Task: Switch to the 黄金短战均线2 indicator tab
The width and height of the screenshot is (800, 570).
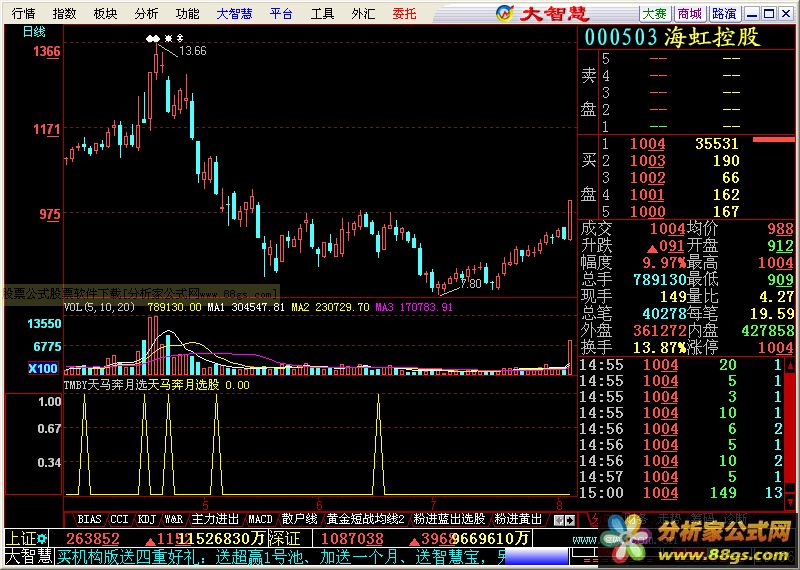Action: tap(366, 519)
